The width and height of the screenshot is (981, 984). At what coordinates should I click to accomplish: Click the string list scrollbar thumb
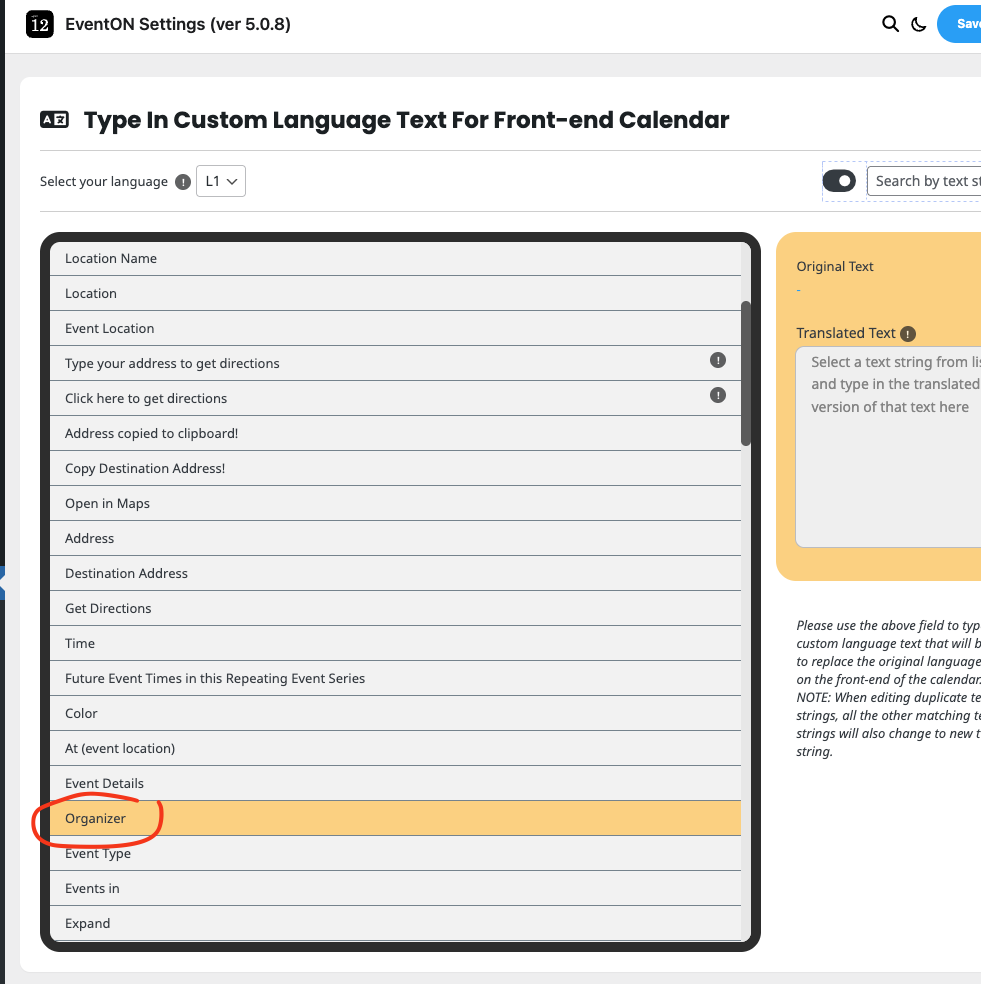[746, 373]
